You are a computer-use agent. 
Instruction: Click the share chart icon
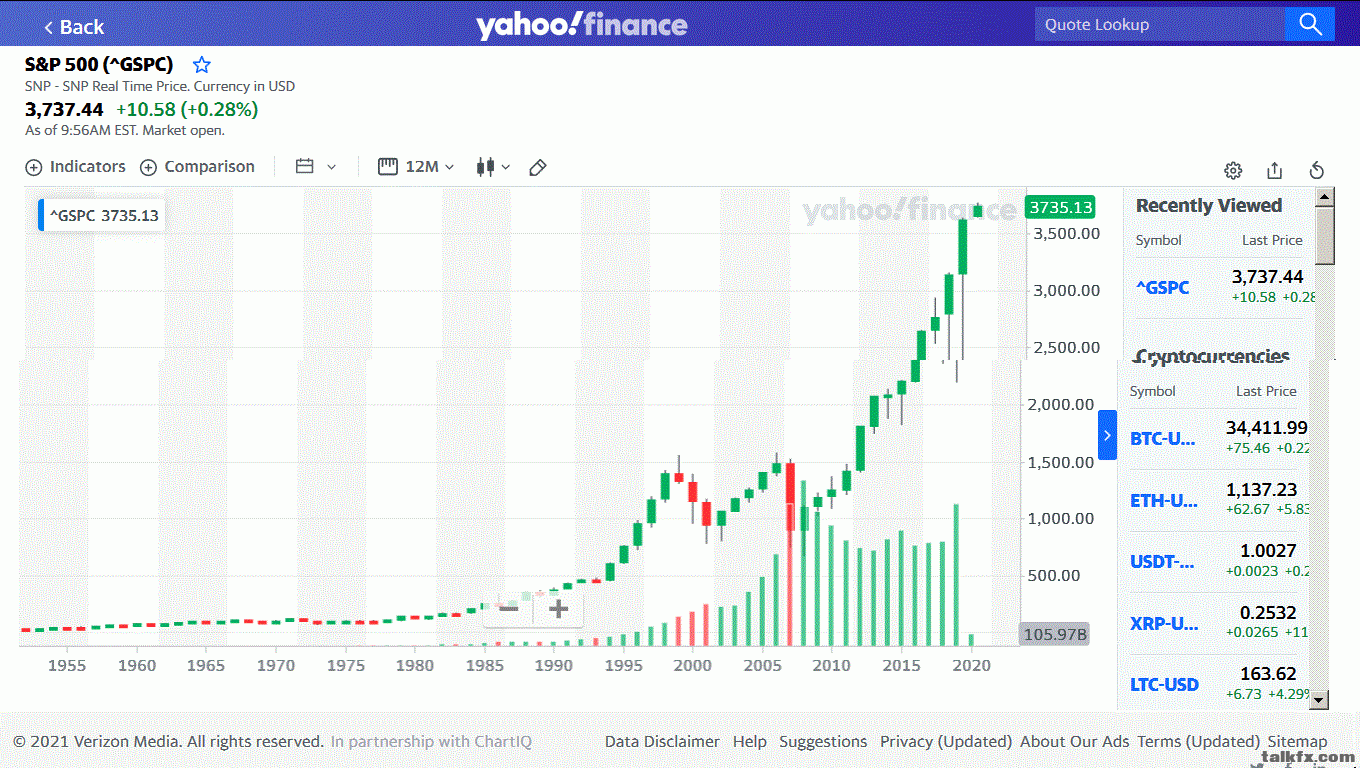point(1274,170)
